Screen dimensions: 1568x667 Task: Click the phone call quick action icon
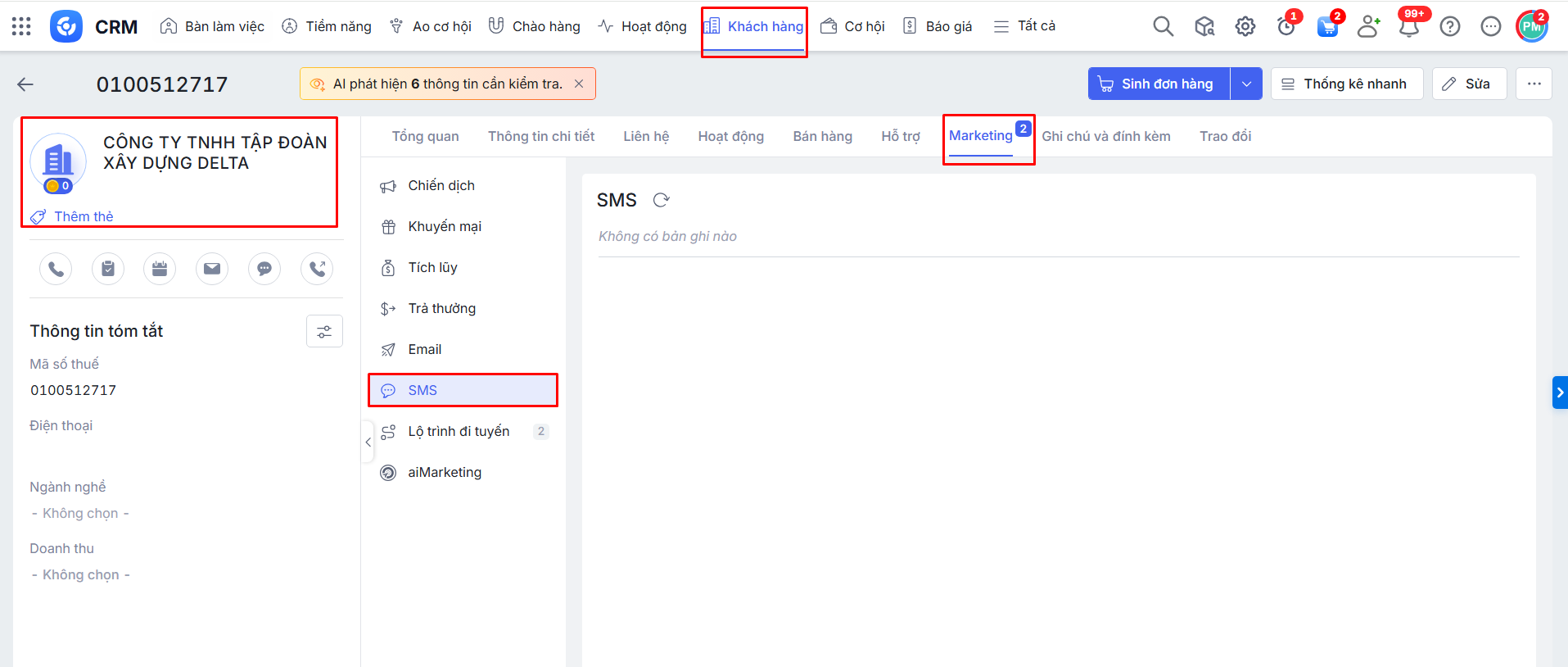pos(56,269)
